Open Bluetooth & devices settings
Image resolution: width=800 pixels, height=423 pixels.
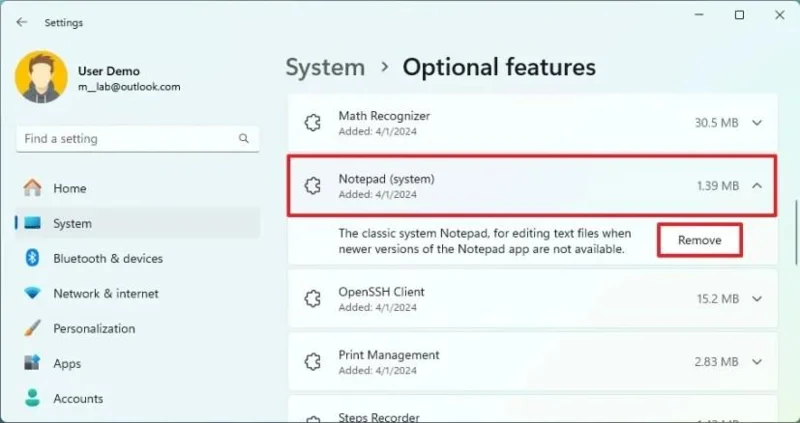click(x=138, y=259)
